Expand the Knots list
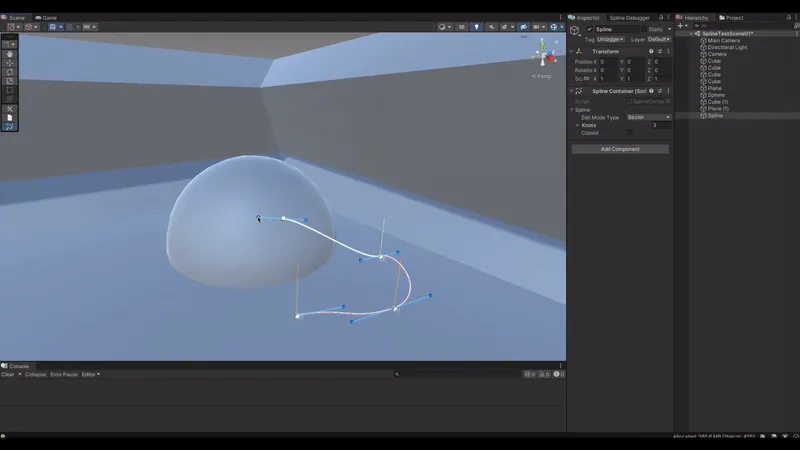This screenshot has width=800, height=450. tap(578, 125)
